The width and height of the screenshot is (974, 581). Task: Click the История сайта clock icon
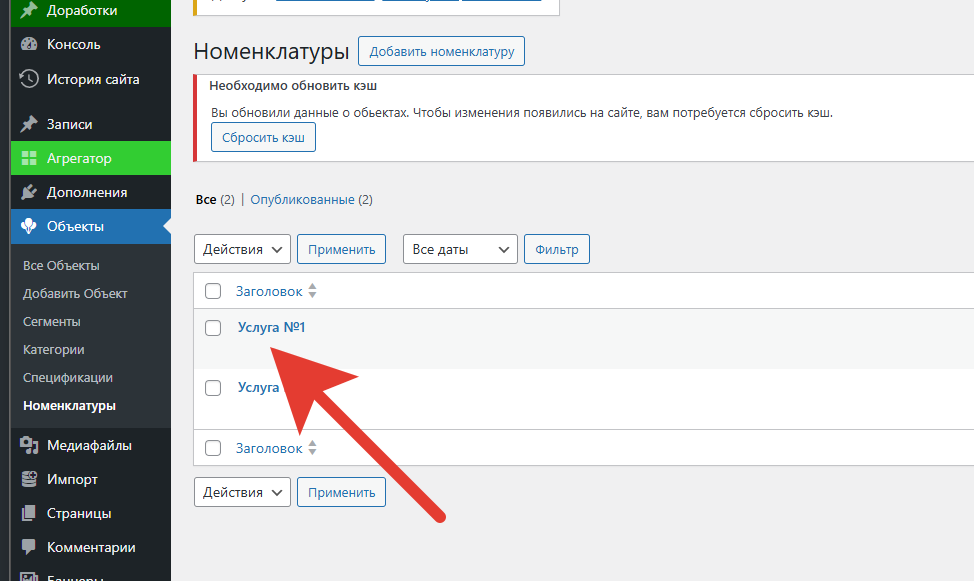tap(29, 79)
